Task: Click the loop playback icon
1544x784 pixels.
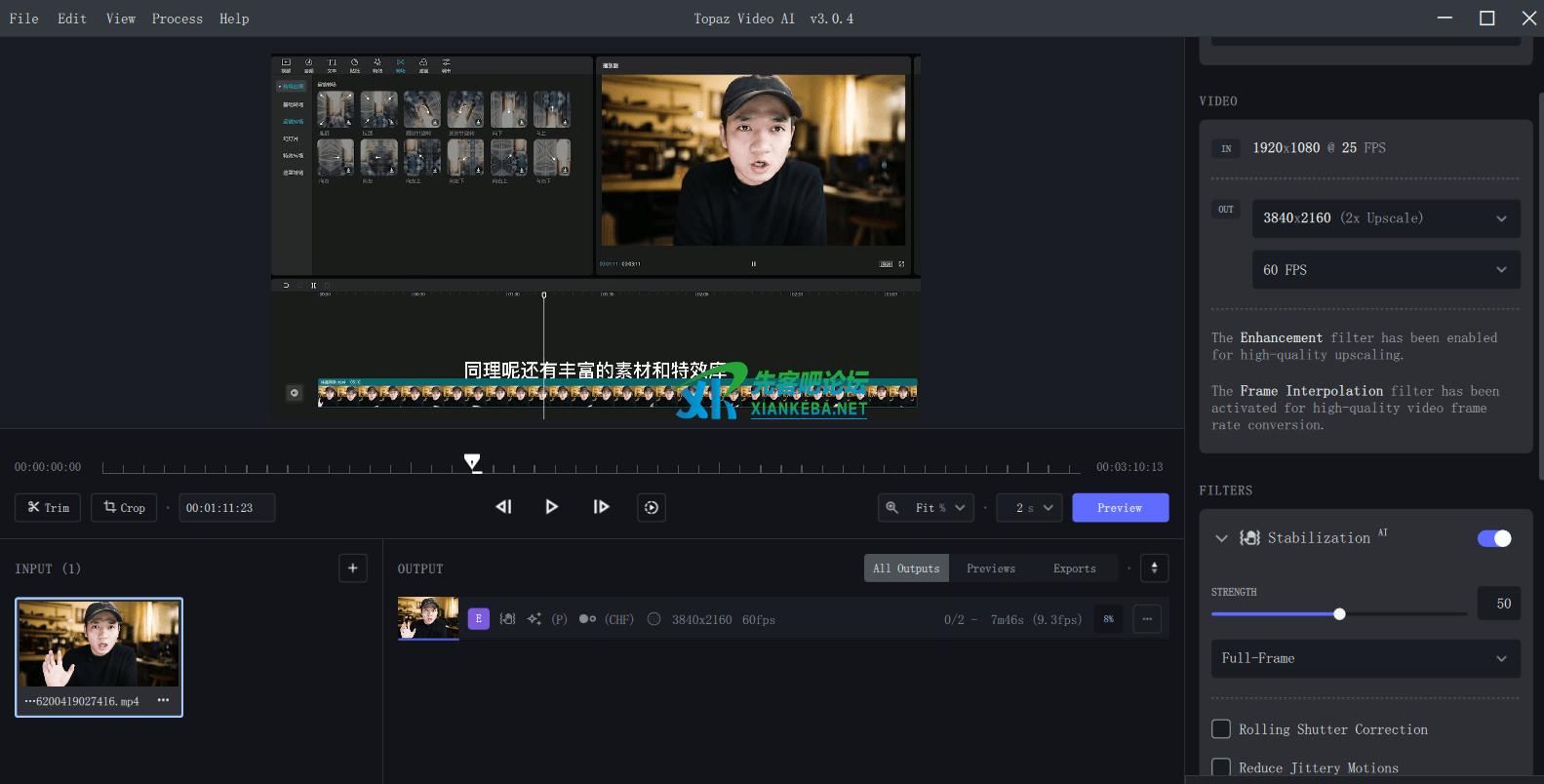Action: click(x=652, y=507)
